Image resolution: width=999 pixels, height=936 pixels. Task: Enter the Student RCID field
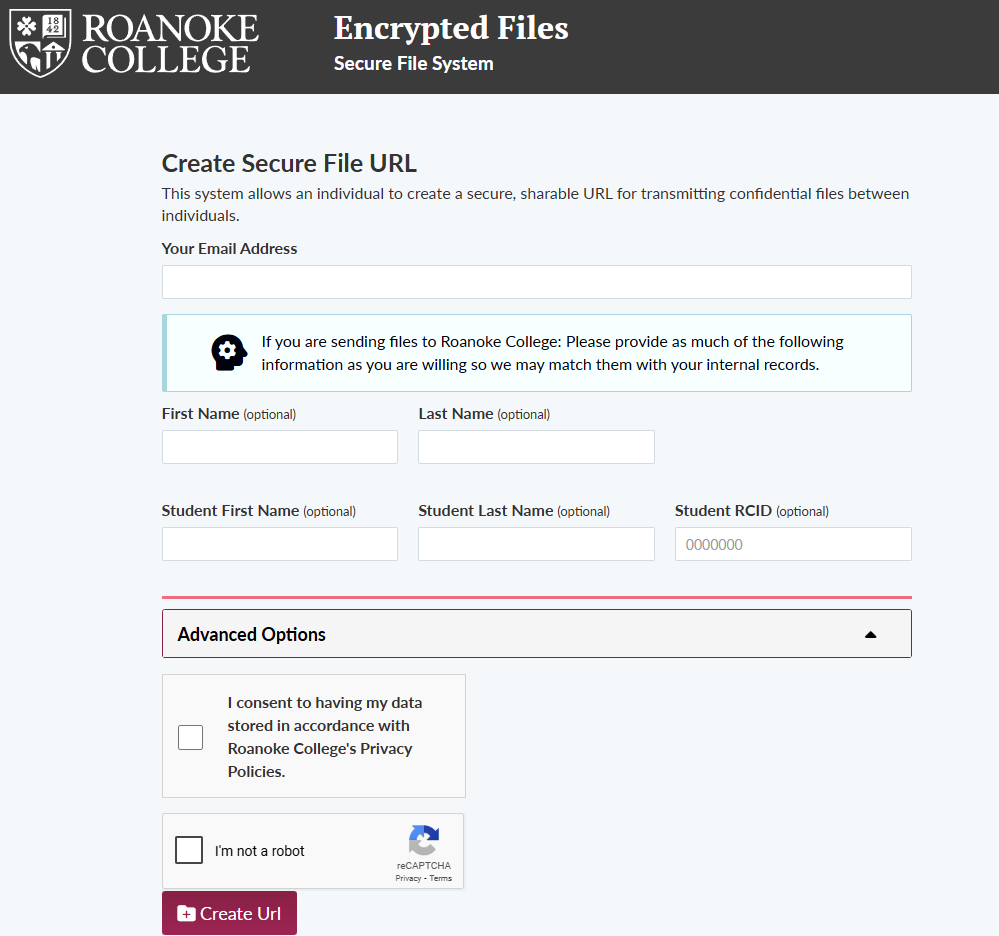[x=793, y=544]
